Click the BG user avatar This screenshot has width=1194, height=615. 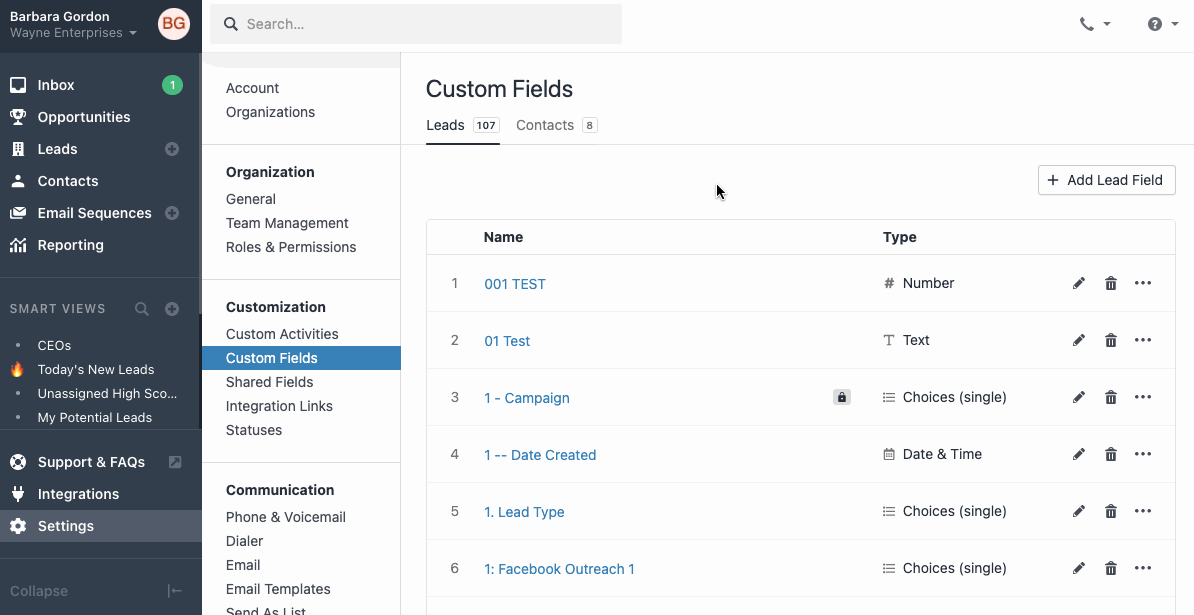174,24
